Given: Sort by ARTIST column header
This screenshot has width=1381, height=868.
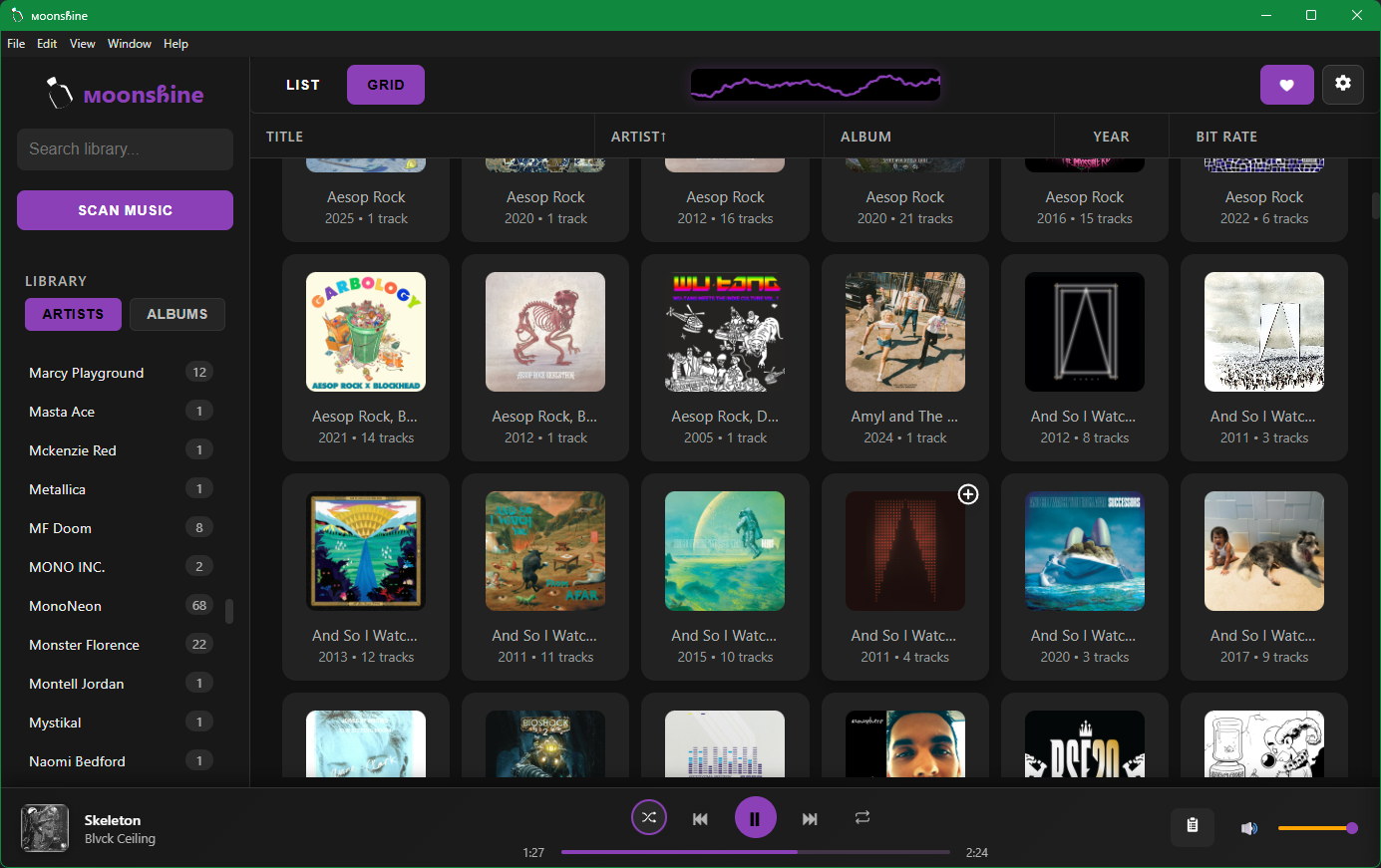Looking at the screenshot, I should pyautogui.click(x=710, y=137).
